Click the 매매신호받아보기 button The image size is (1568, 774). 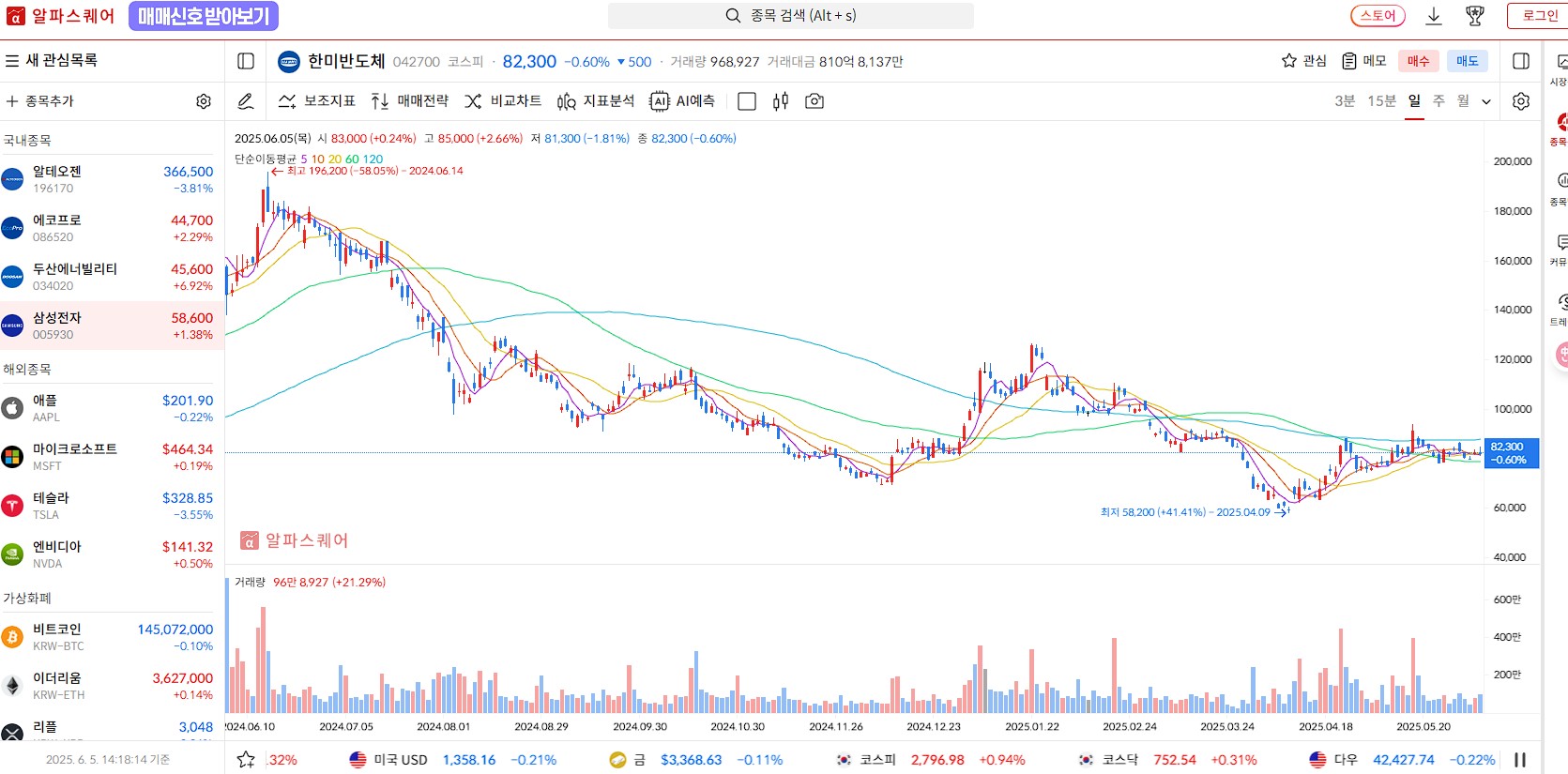point(204,16)
